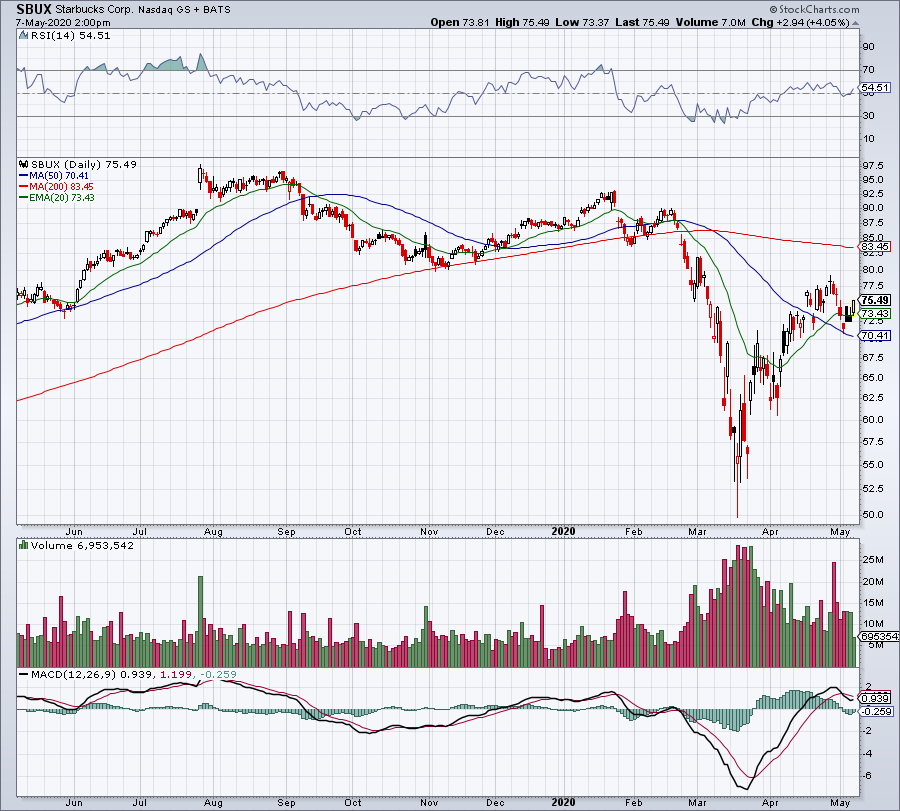Click the -6 label on MACD axis

pyautogui.click(x=868, y=775)
